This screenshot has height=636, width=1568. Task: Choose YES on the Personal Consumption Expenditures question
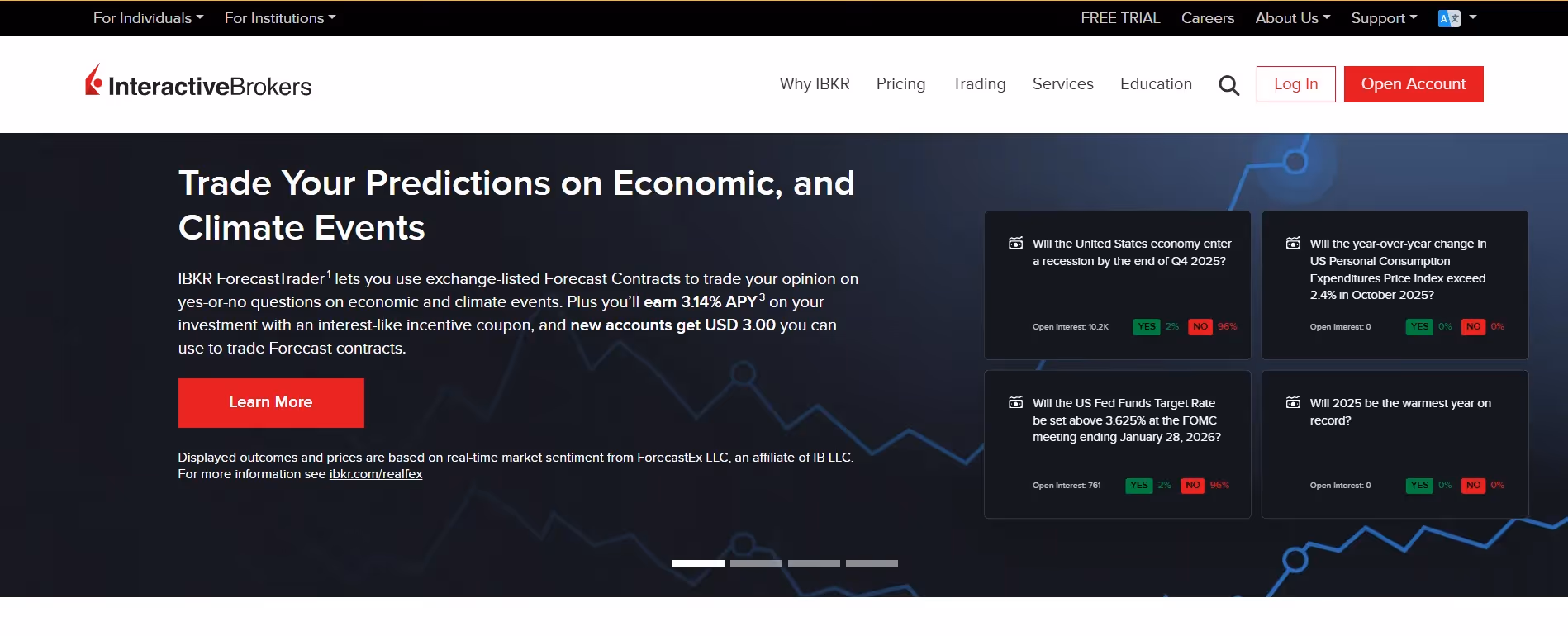[x=1419, y=327]
